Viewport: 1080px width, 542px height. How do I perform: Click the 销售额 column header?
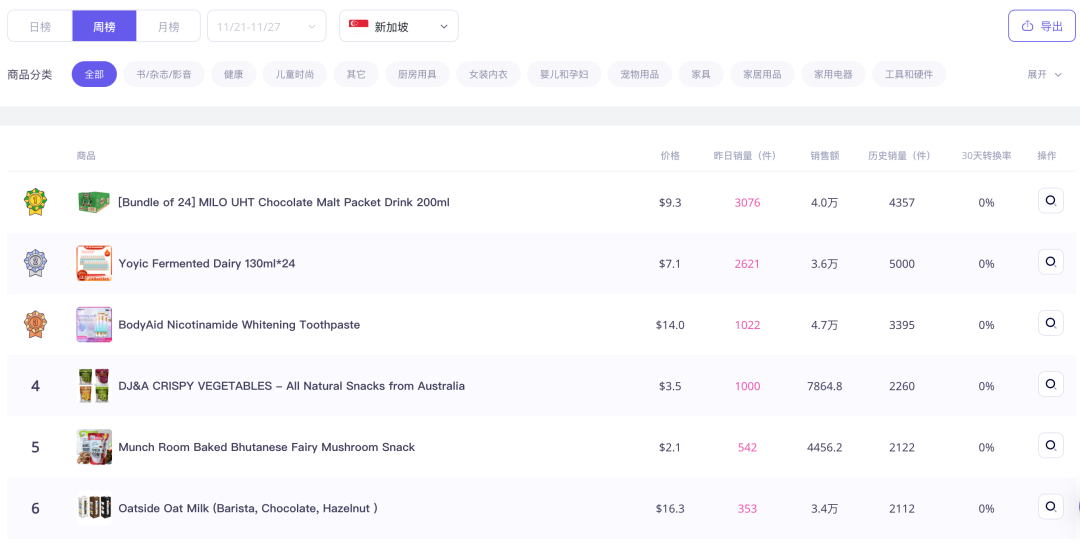[824, 156]
